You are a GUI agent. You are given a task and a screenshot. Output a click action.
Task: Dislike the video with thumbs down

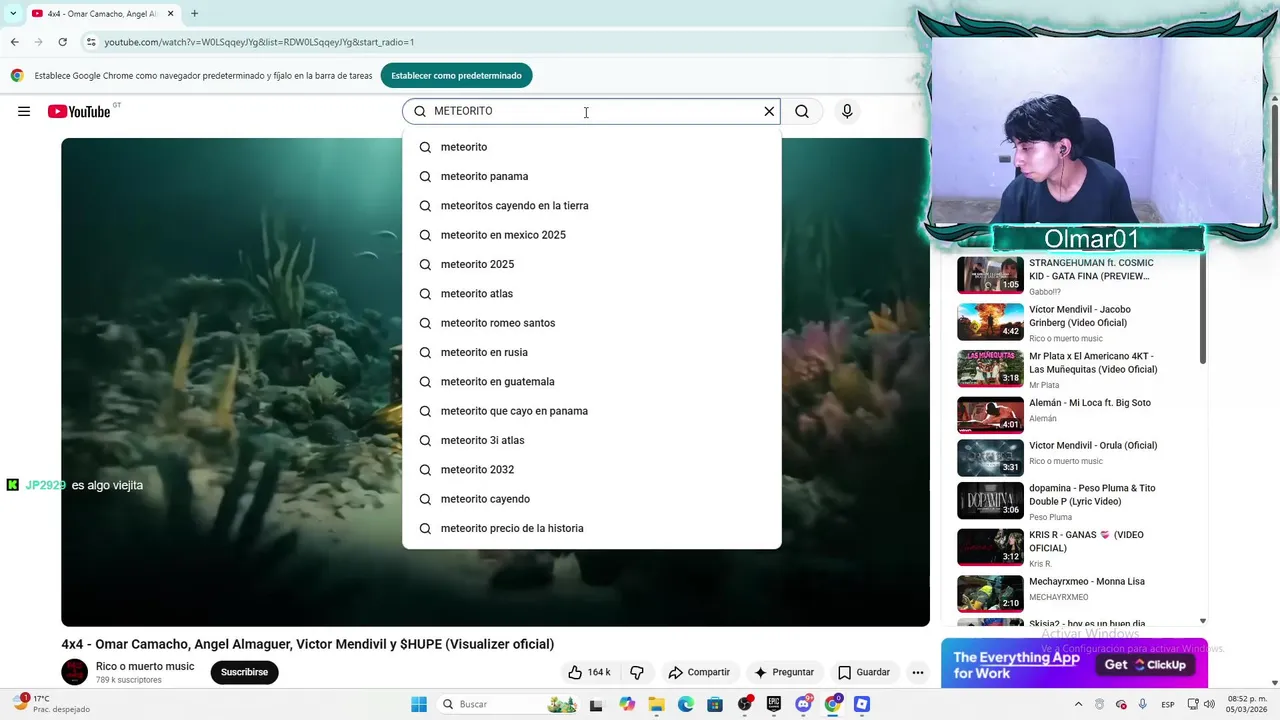pyautogui.click(x=636, y=672)
